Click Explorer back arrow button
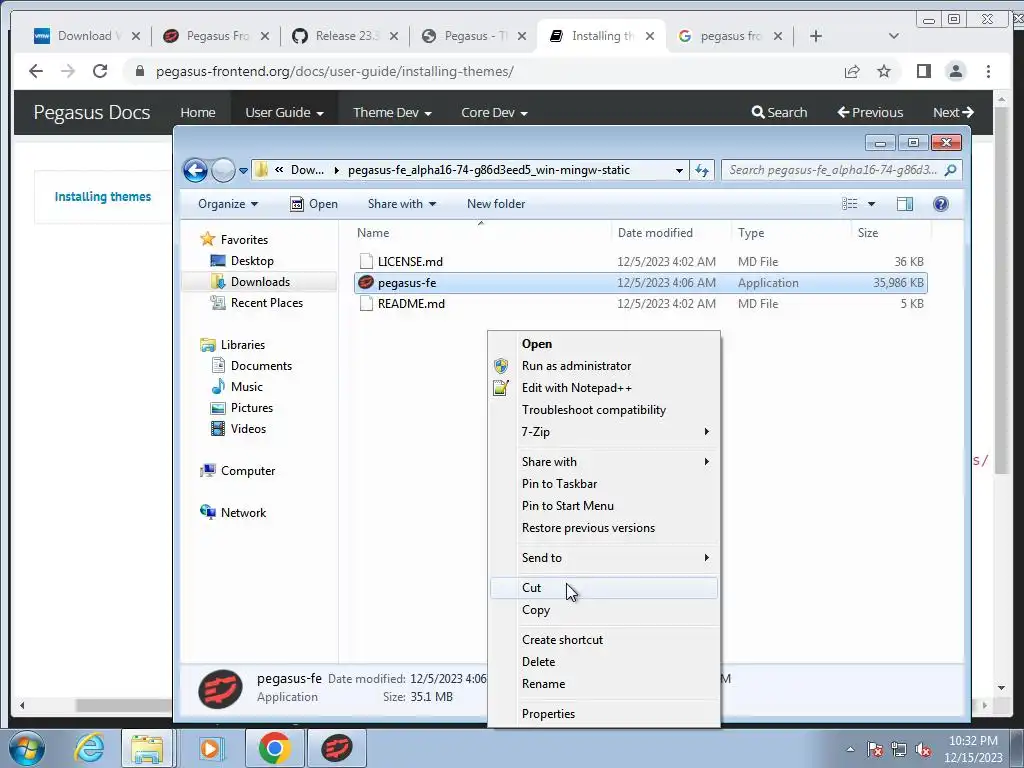Viewport: 1024px width, 768px height. point(195,170)
